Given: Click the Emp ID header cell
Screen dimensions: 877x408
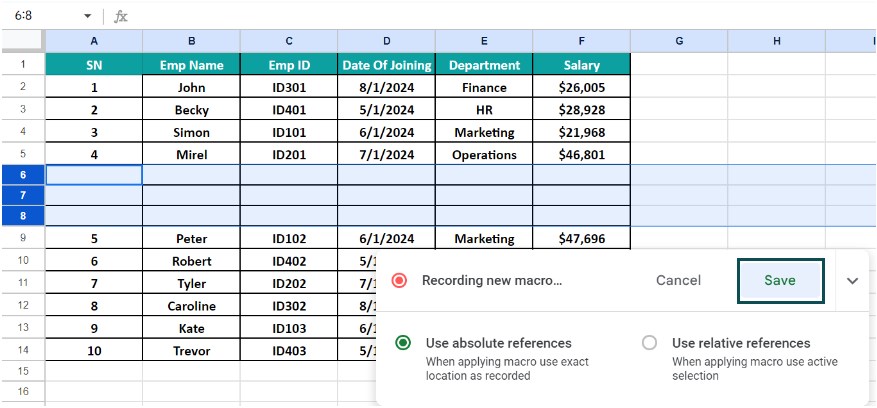Looking at the screenshot, I should click(x=289, y=65).
